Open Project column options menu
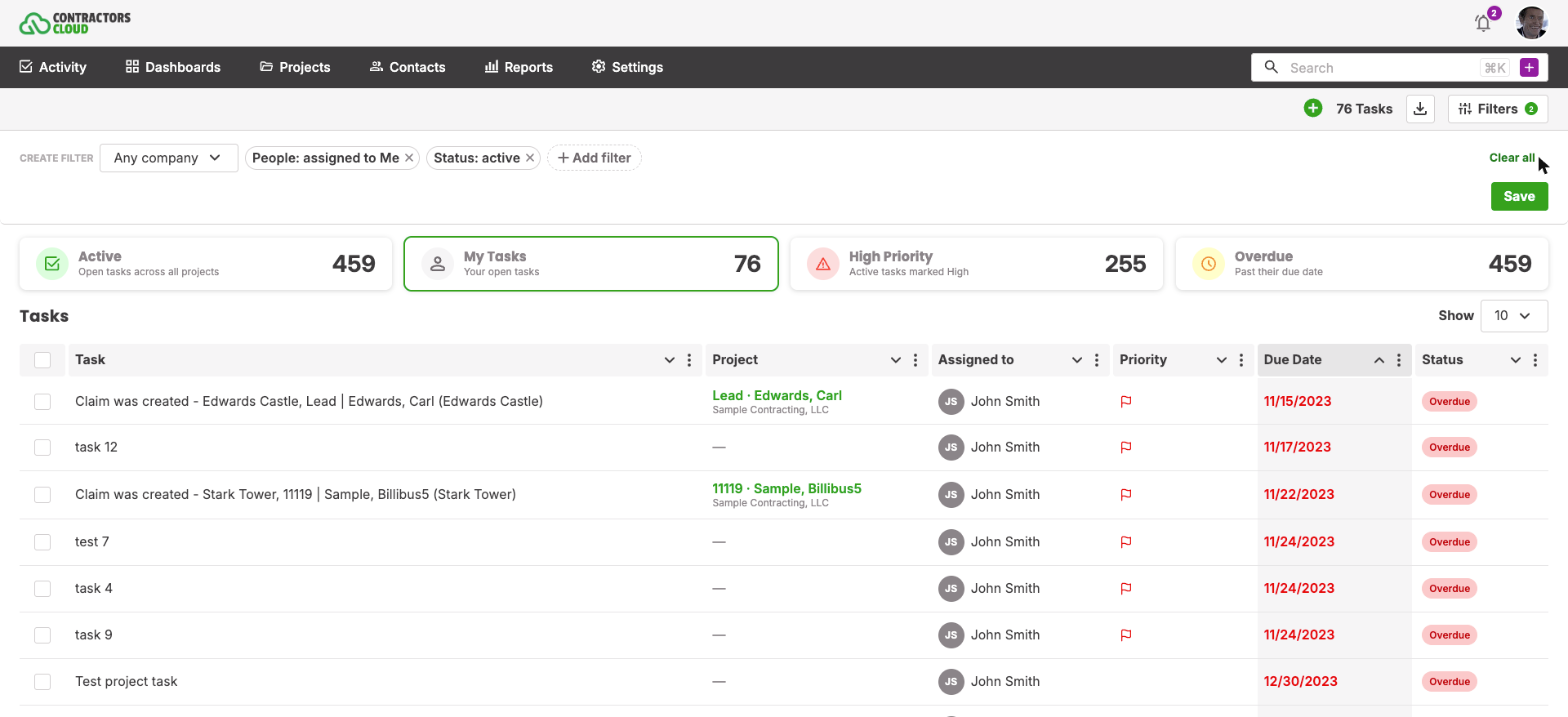The height and width of the screenshot is (717, 1568). [914, 360]
